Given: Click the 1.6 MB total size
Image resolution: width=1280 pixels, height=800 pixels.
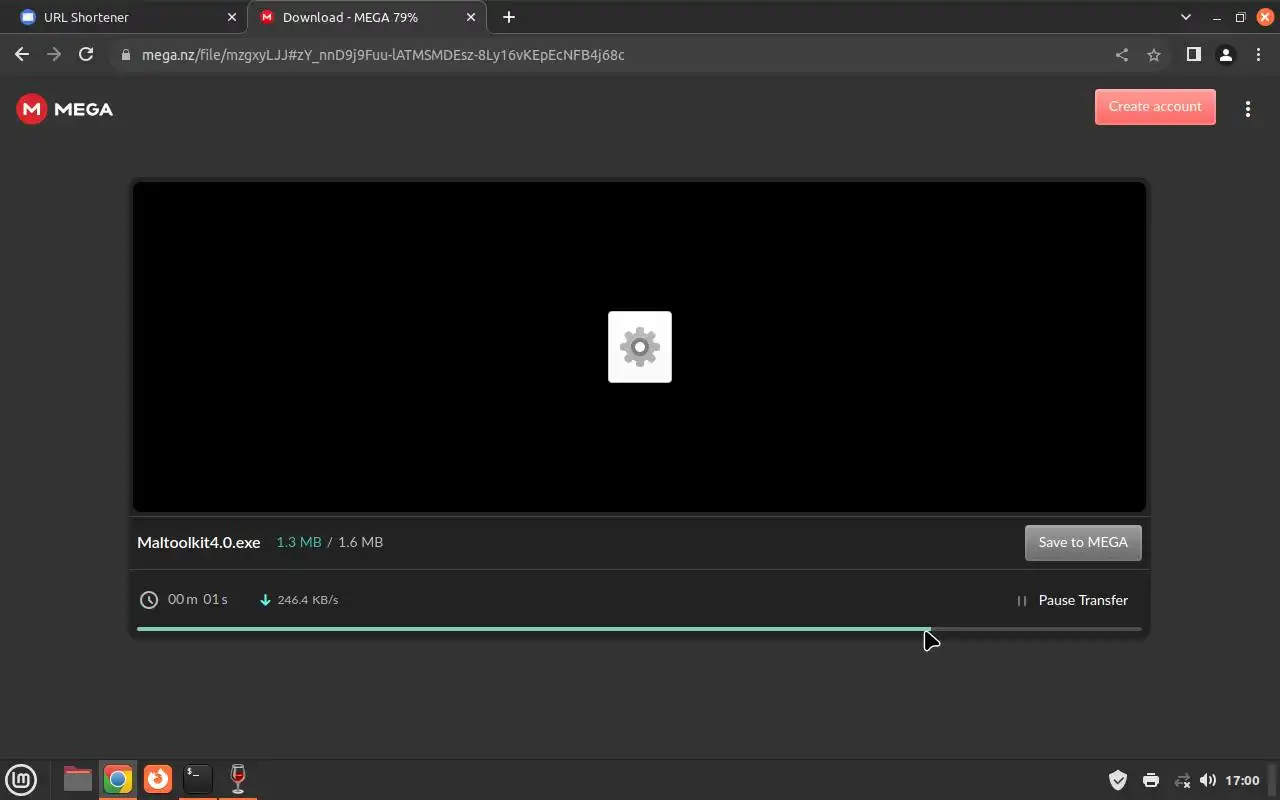Looking at the screenshot, I should [360, 542].
